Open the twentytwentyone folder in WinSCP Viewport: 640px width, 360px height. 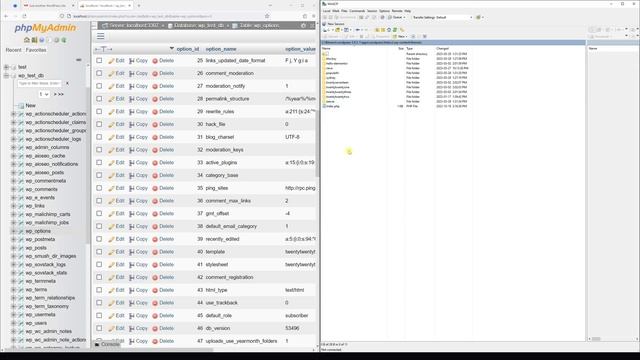point(338,87)
